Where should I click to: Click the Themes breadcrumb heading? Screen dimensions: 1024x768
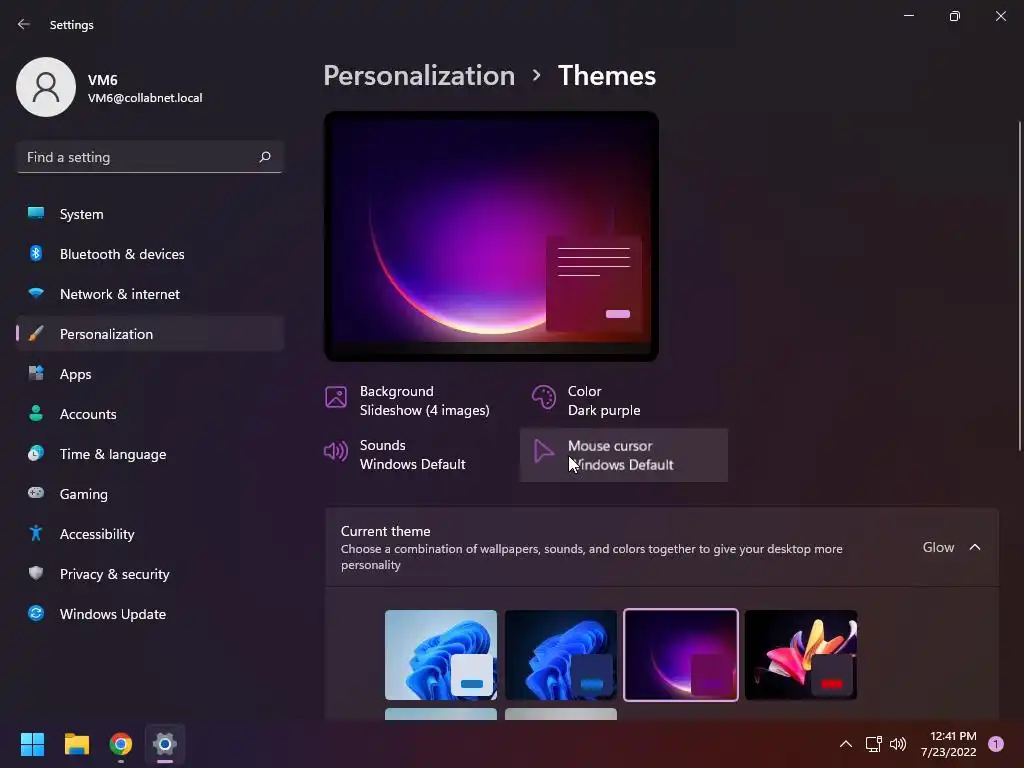pos(607,75)
